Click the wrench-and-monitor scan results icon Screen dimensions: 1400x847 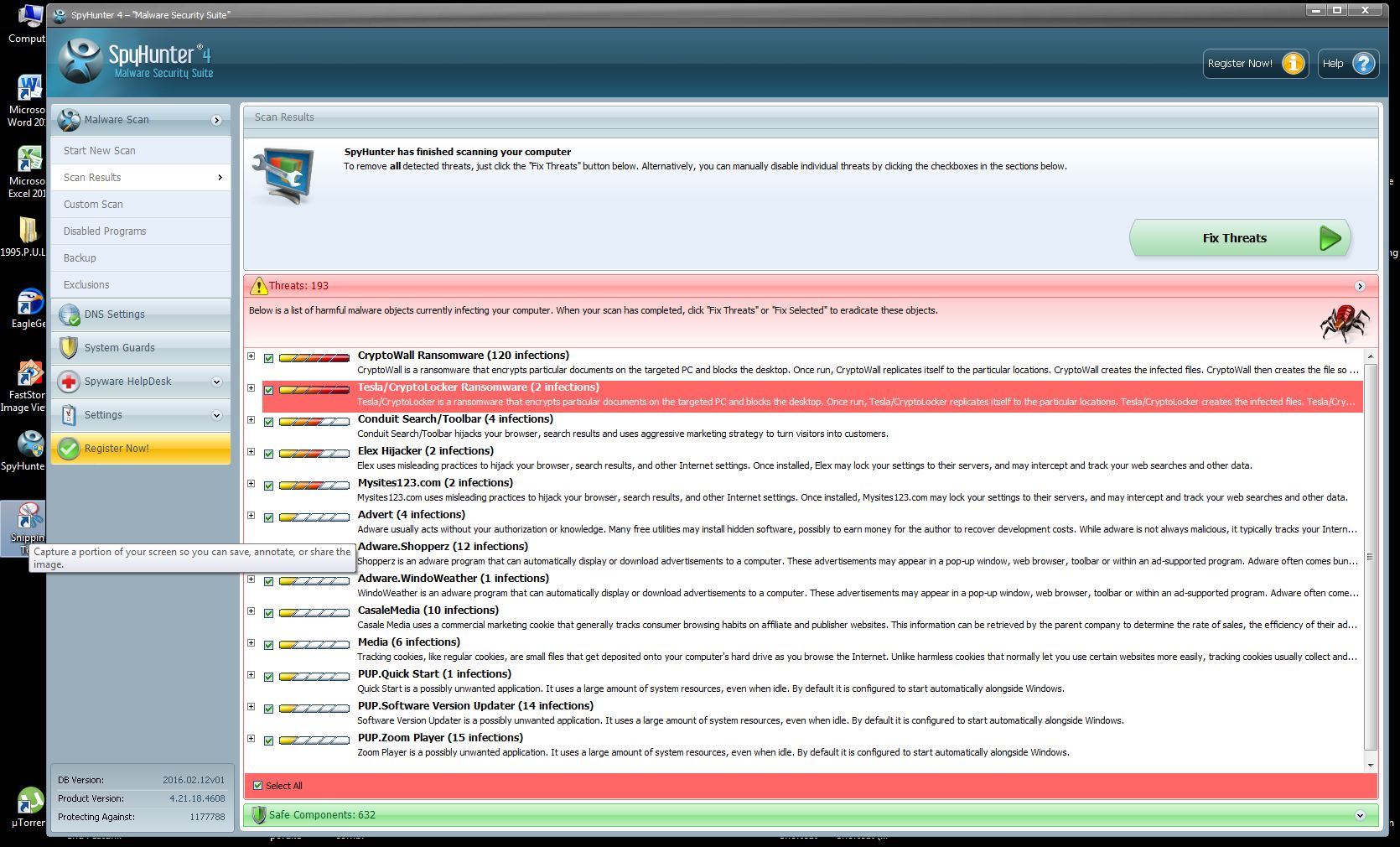(x=283, y=176)
